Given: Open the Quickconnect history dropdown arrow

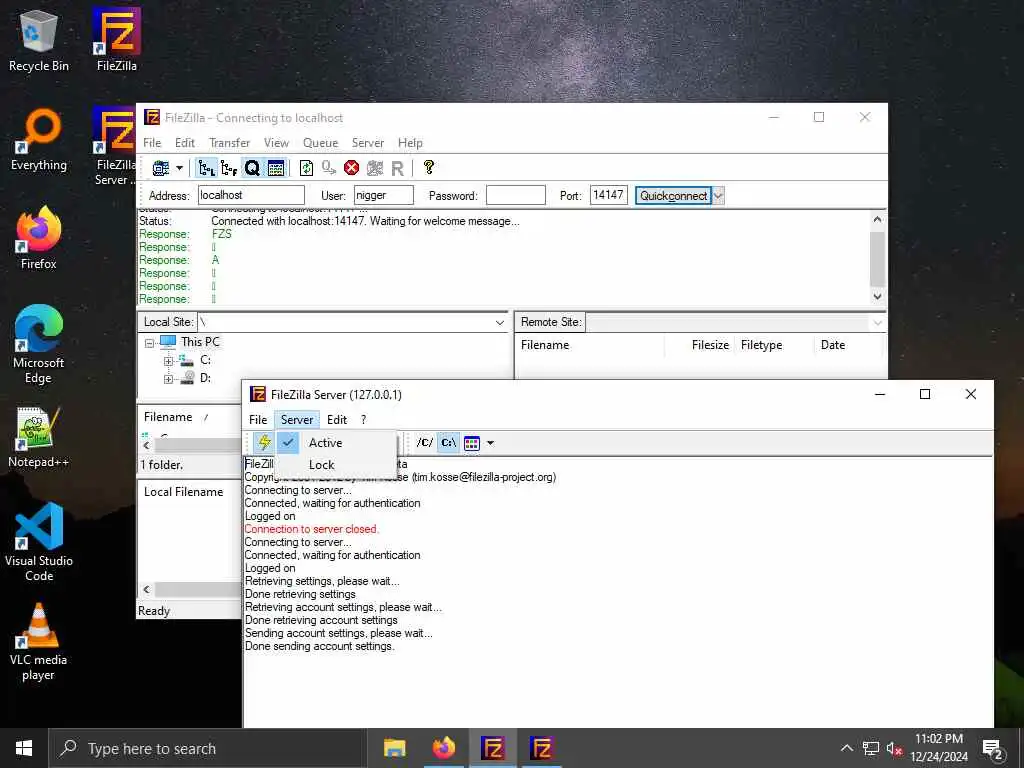Looking at the screenshot, I should [718, 195].
